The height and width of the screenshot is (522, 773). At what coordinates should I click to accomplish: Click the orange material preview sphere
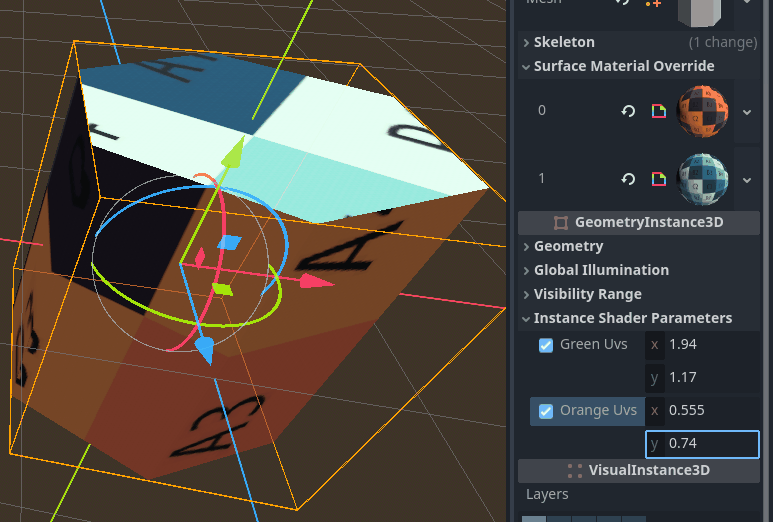click(705, 111)
